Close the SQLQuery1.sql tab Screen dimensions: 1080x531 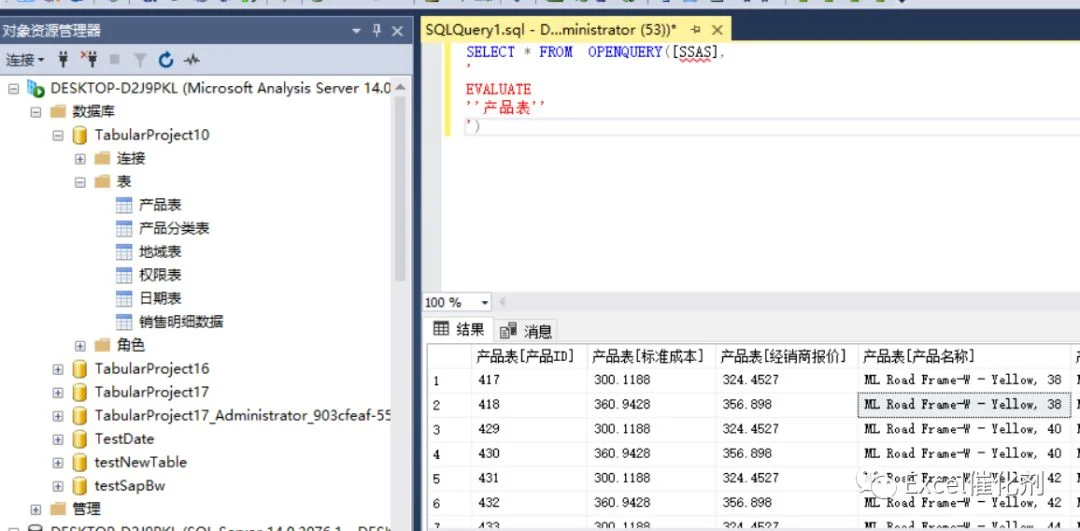pyautogui.click(x=717, y=30)
